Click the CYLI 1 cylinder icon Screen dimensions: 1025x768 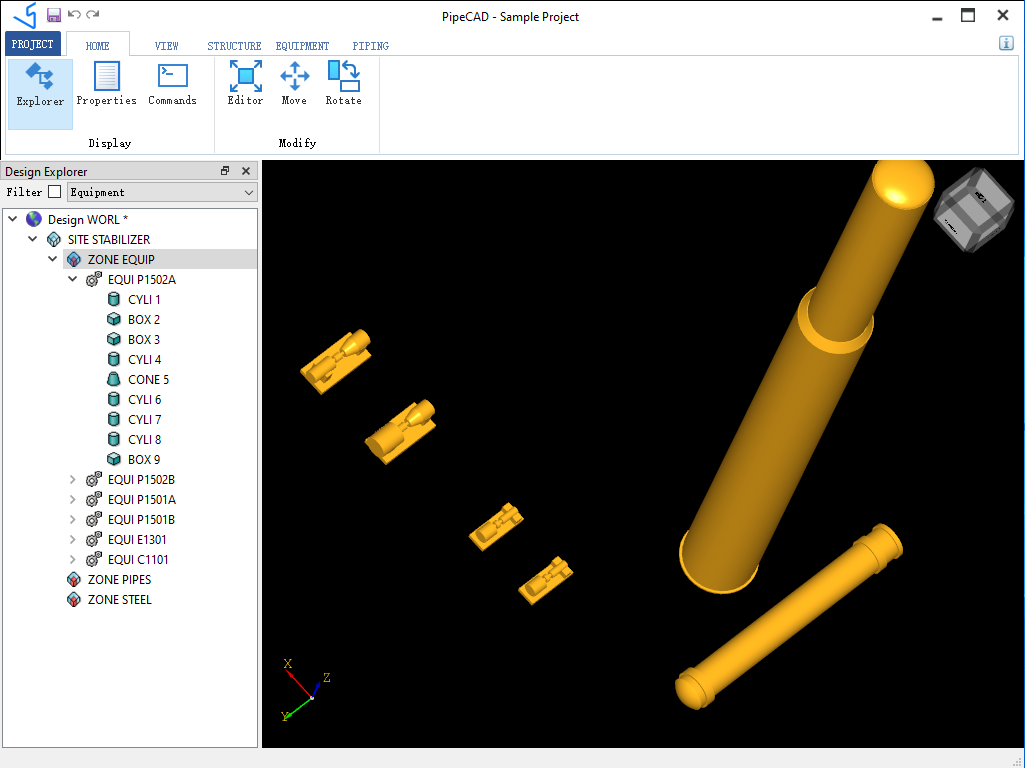114,299
